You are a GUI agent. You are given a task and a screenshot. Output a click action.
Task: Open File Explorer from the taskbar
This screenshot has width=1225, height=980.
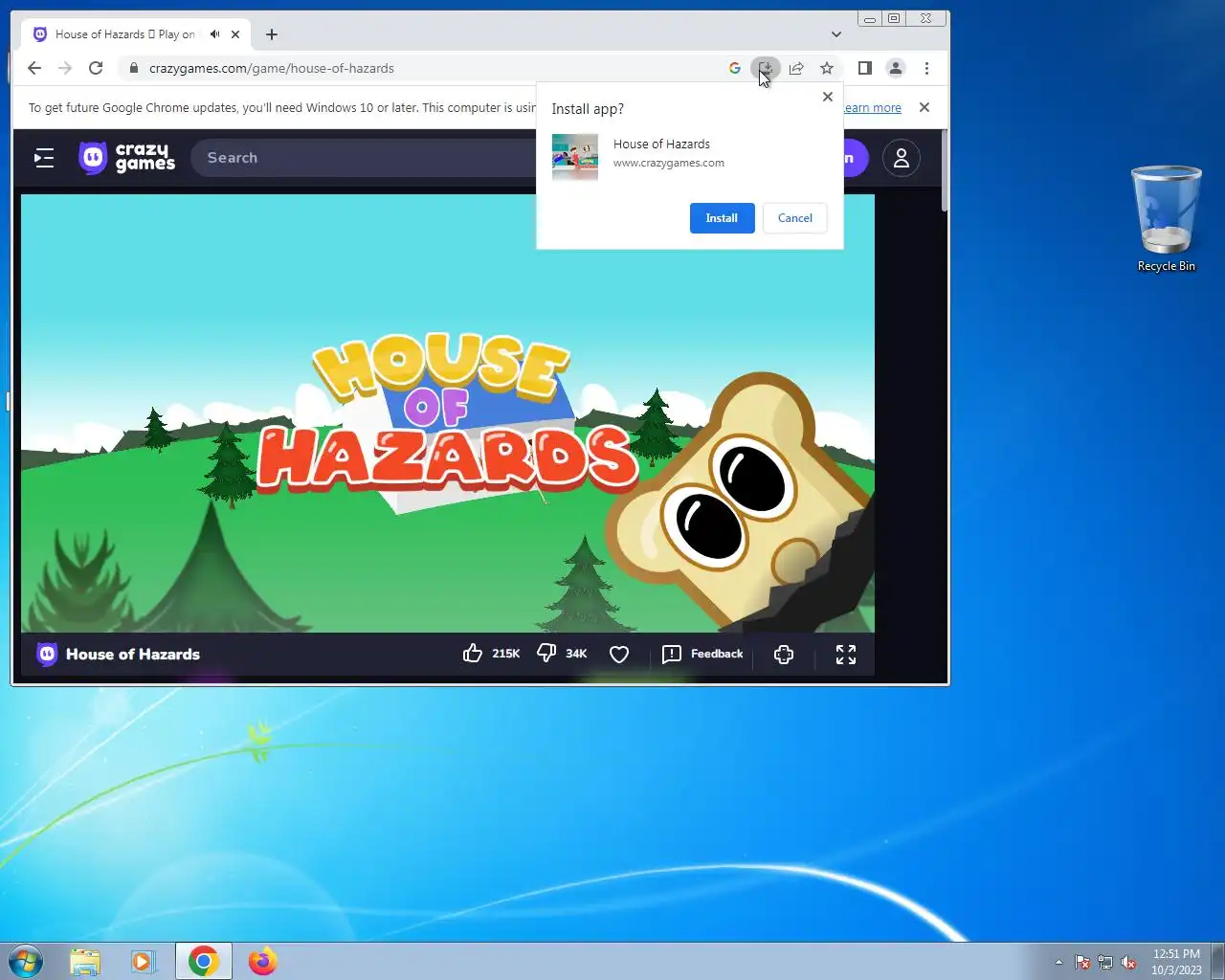[85, 961]
